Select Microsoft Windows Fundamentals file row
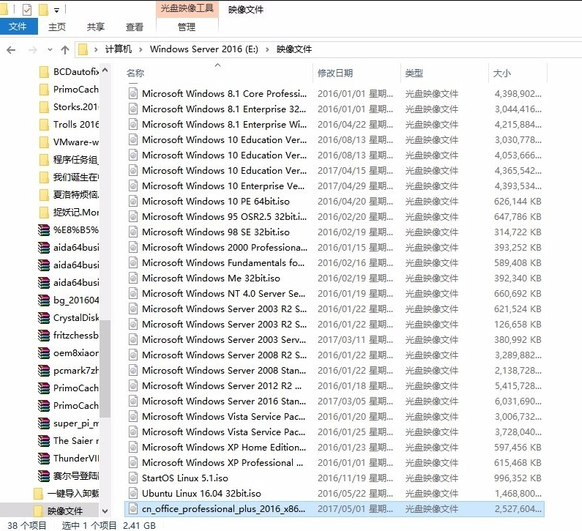This screenshot has width=582, height=531. pyautogui.click(x=334, y=263)
